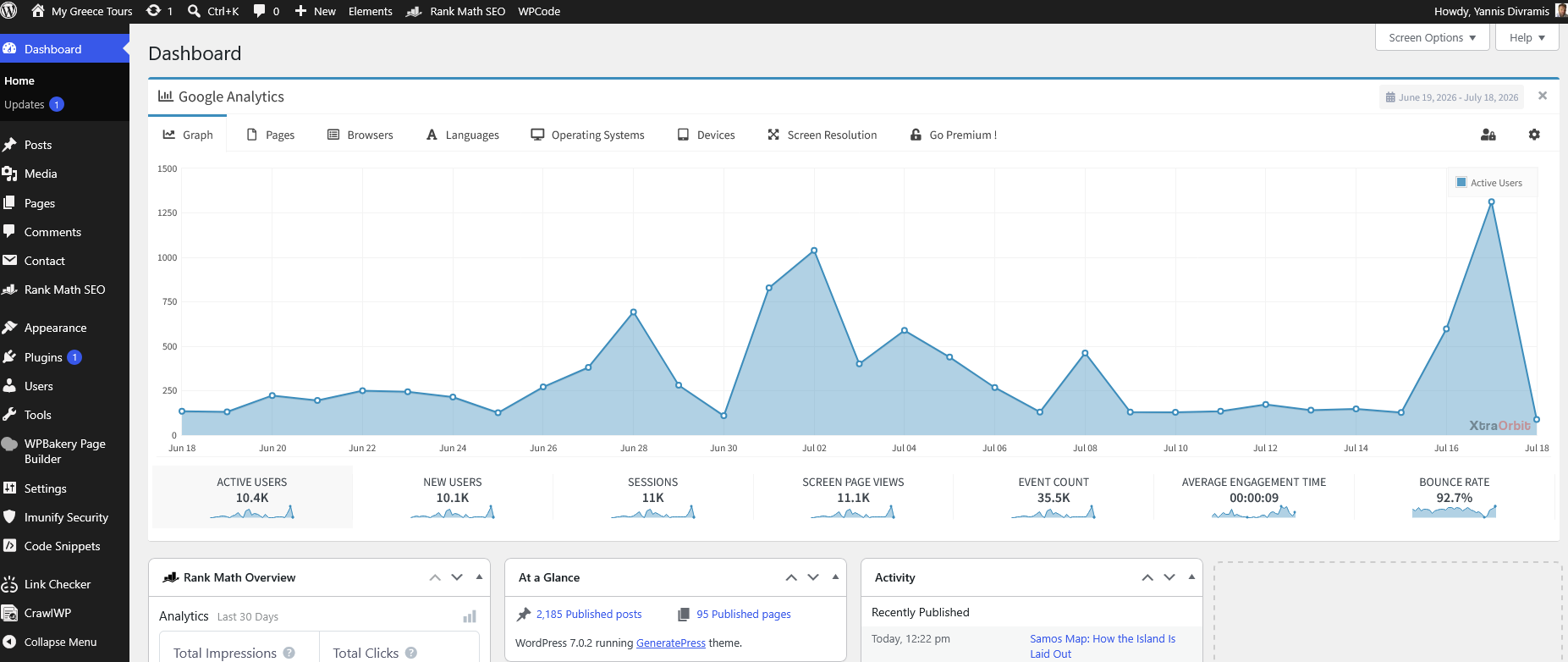The width and height of the screenshot is (1568, 662).
Task: Visit the My Greece Tours site link
Action: click(82, 11)
